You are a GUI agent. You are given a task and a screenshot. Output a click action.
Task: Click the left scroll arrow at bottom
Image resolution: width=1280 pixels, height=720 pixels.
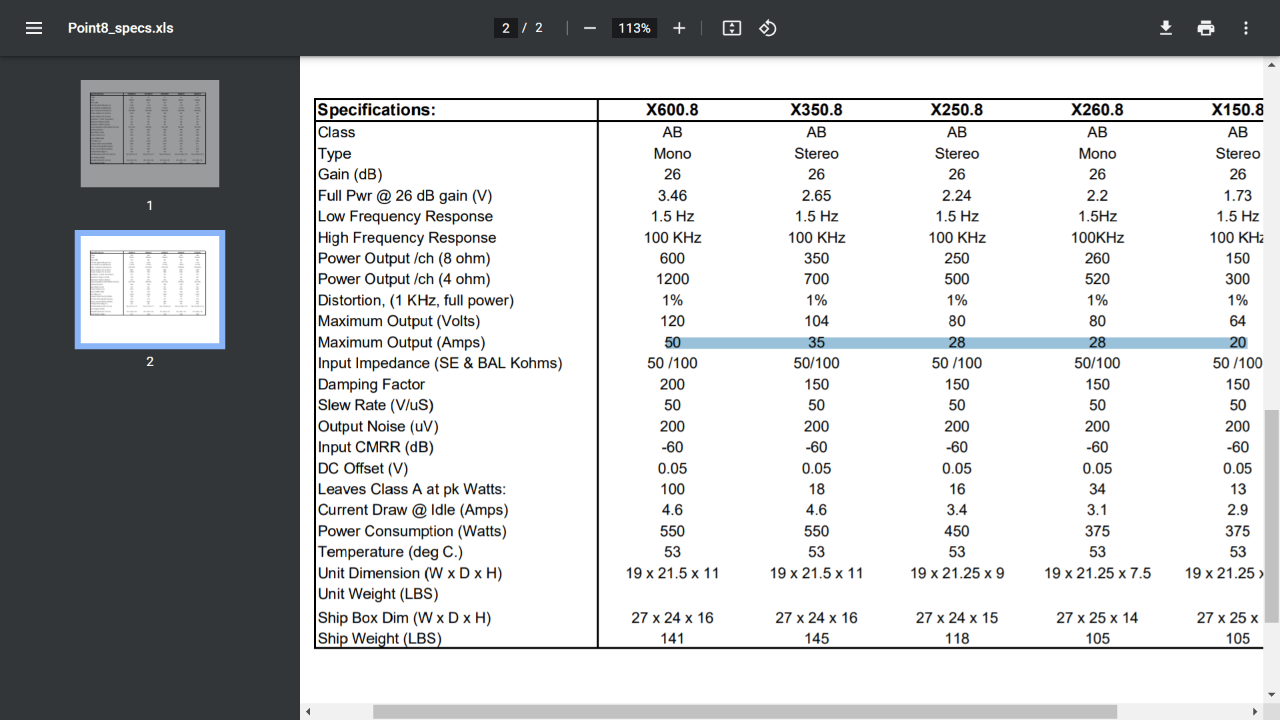pyautogui.click(x=308, y=712)
